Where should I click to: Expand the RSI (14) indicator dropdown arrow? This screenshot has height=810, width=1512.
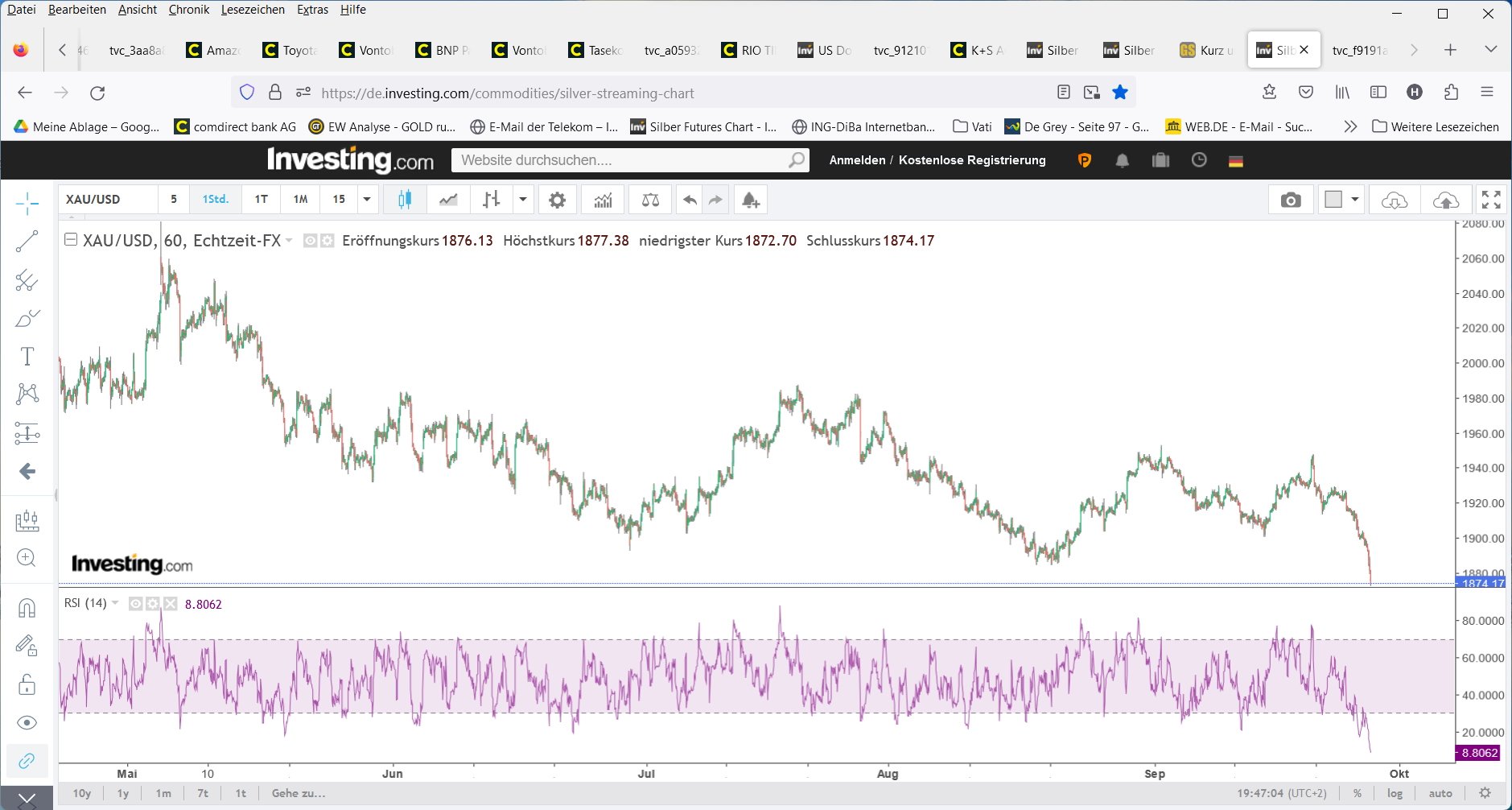point(115,603)
